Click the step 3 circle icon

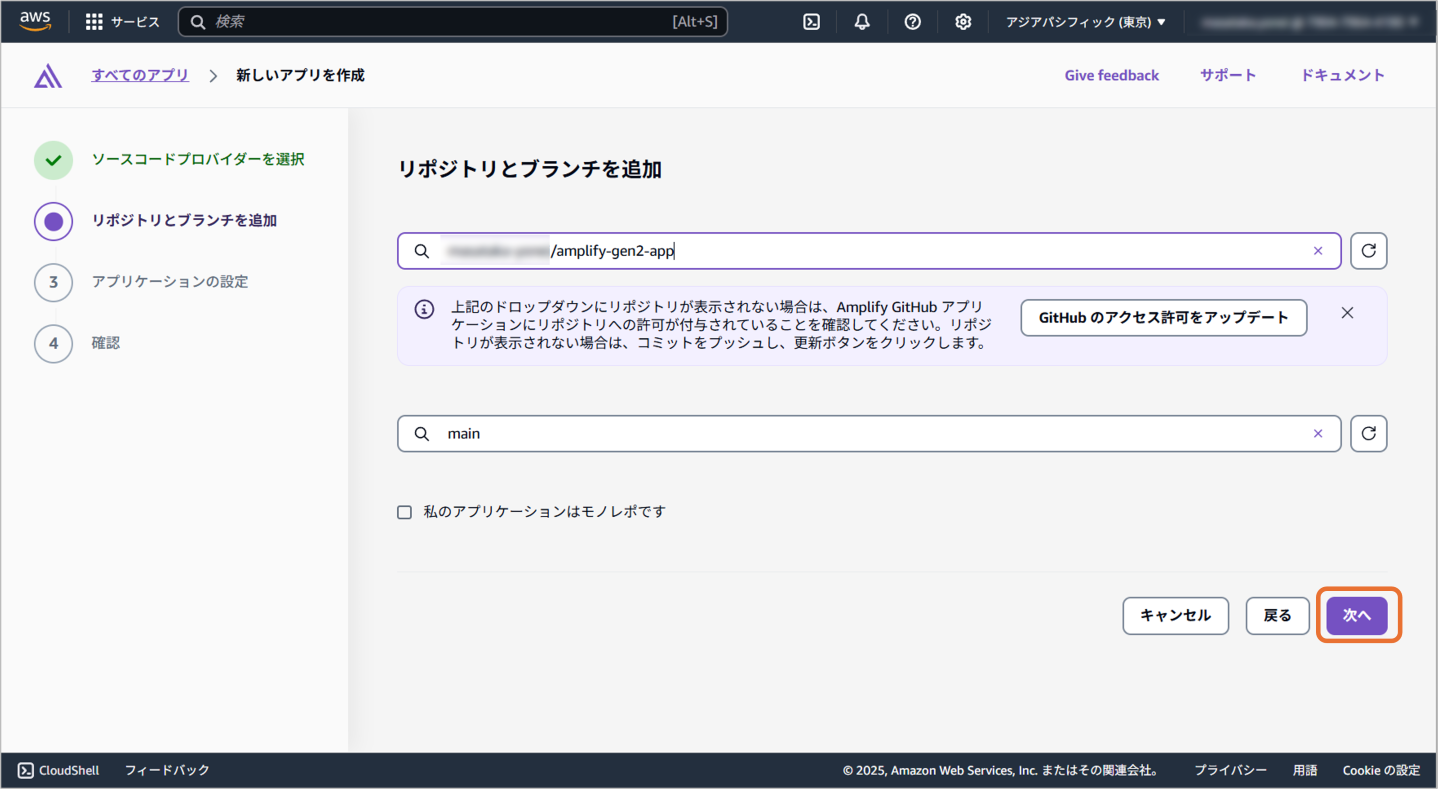(x=53, y=282)
